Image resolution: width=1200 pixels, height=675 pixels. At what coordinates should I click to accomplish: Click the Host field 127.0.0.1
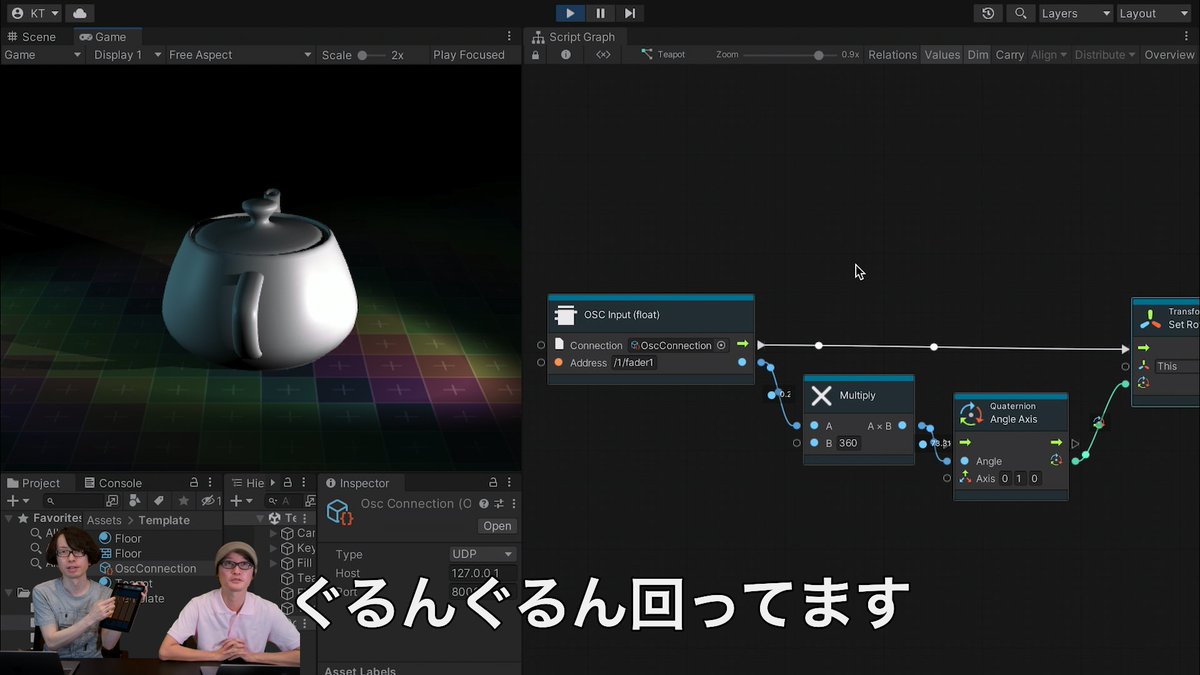(x=482, y=574)
